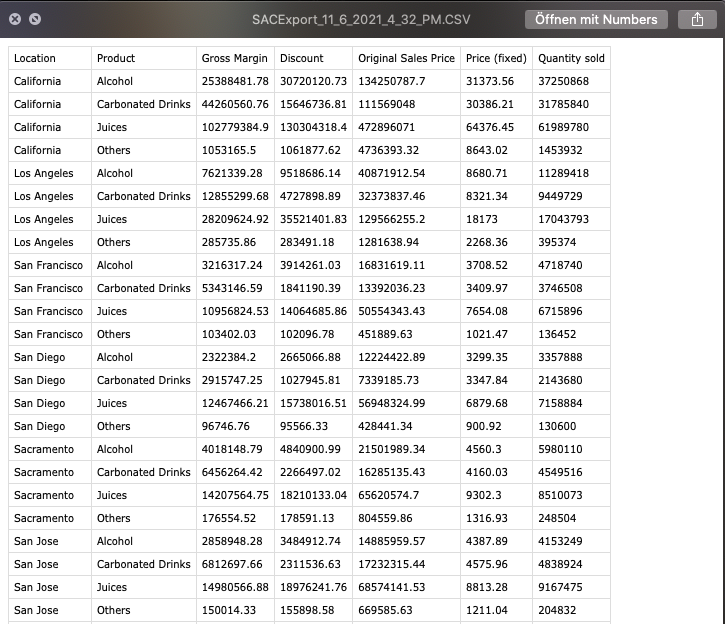Click Original Sales Price 134250787.7
The image size is (725, 624).
click(x=391, y=81)
